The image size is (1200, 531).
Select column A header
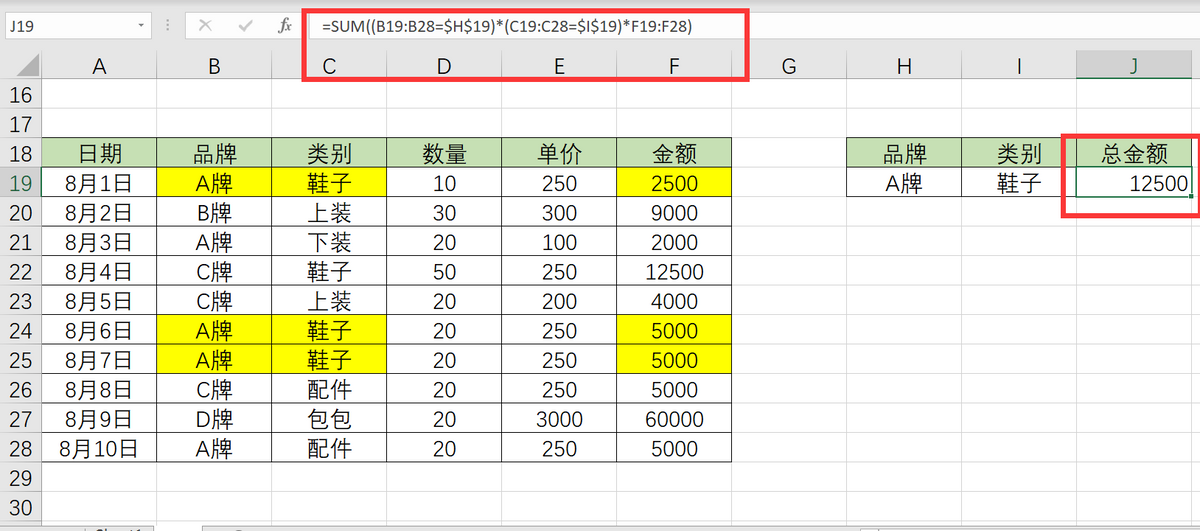coord(99,67)
